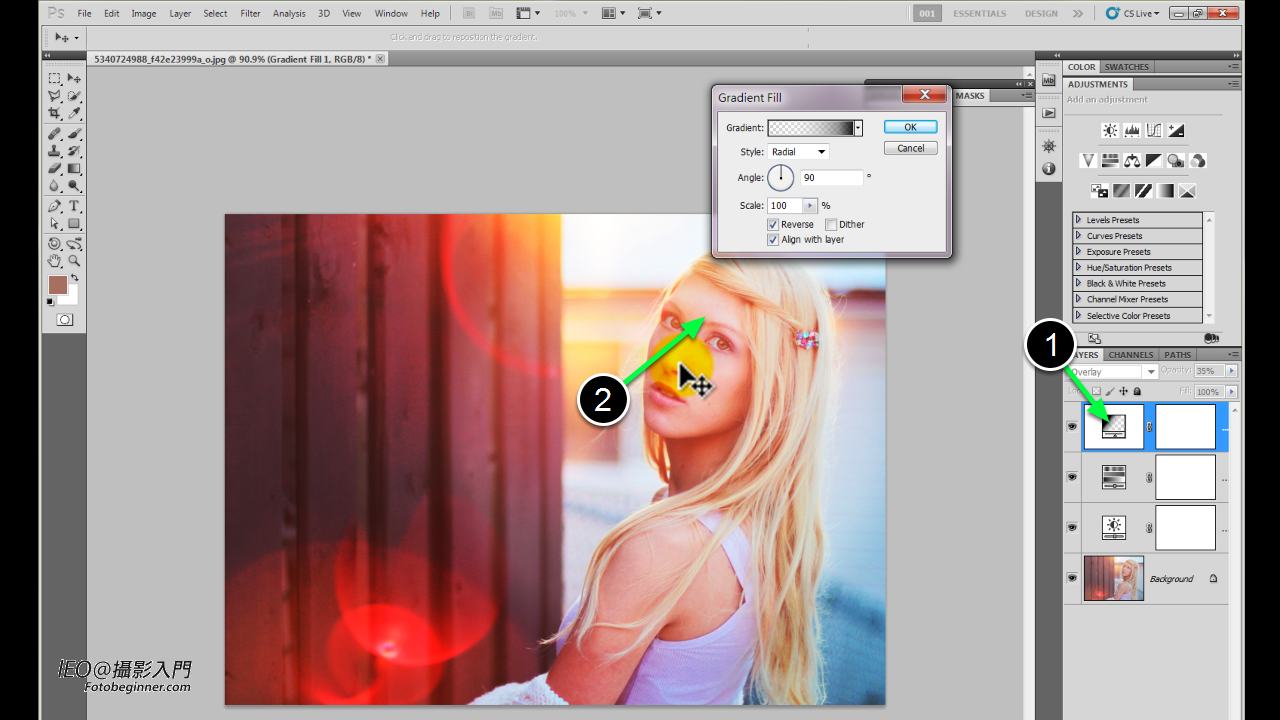Viewport: 1280px width, 720px height.
Task: Hide the Gradient Fill layer eye
Action: (1072, 426)
